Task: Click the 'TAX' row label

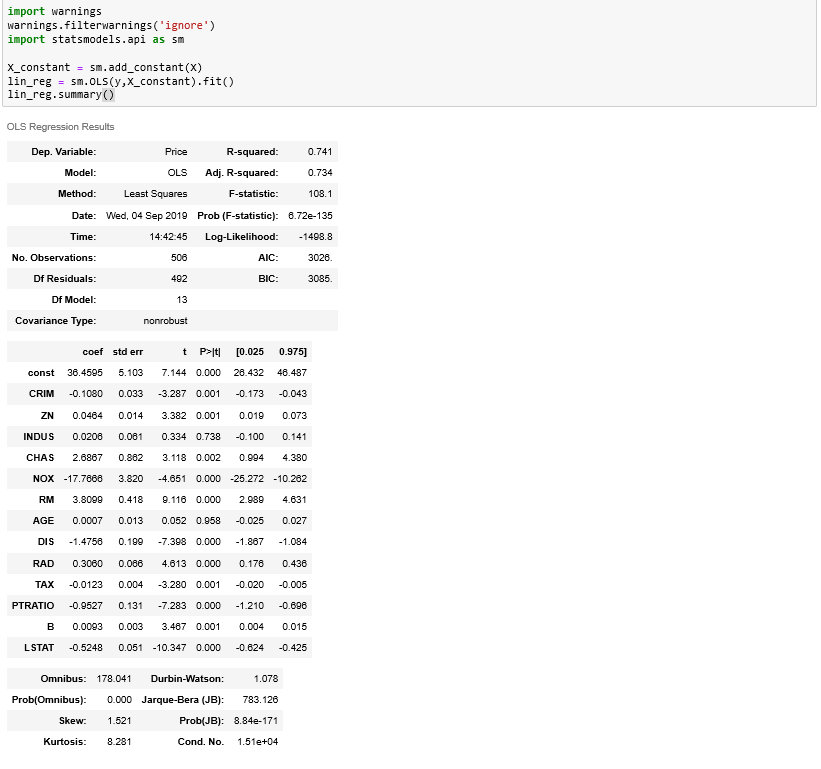Action: (45, 584)
